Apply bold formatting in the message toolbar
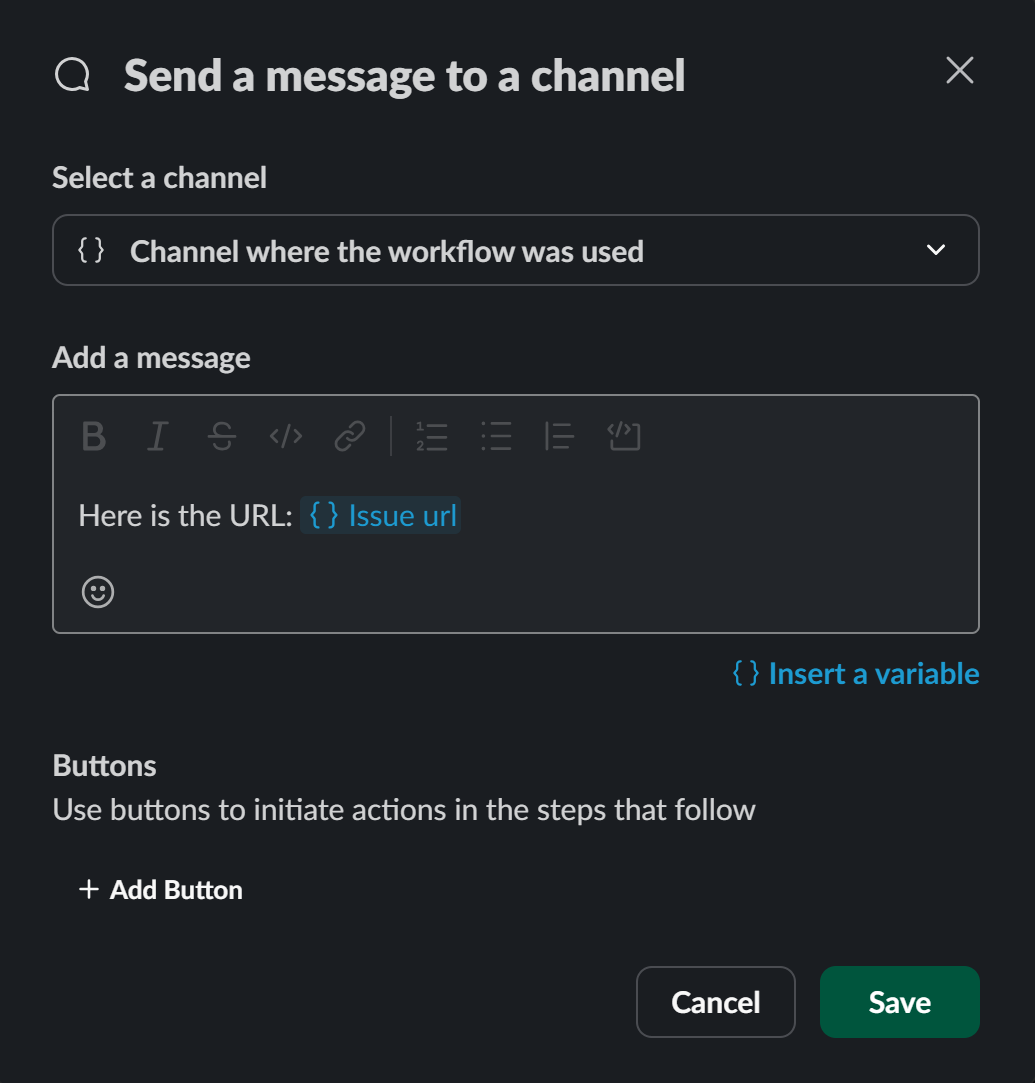The width and height of the screenshot is (1035, 1083). pos(93,437)
